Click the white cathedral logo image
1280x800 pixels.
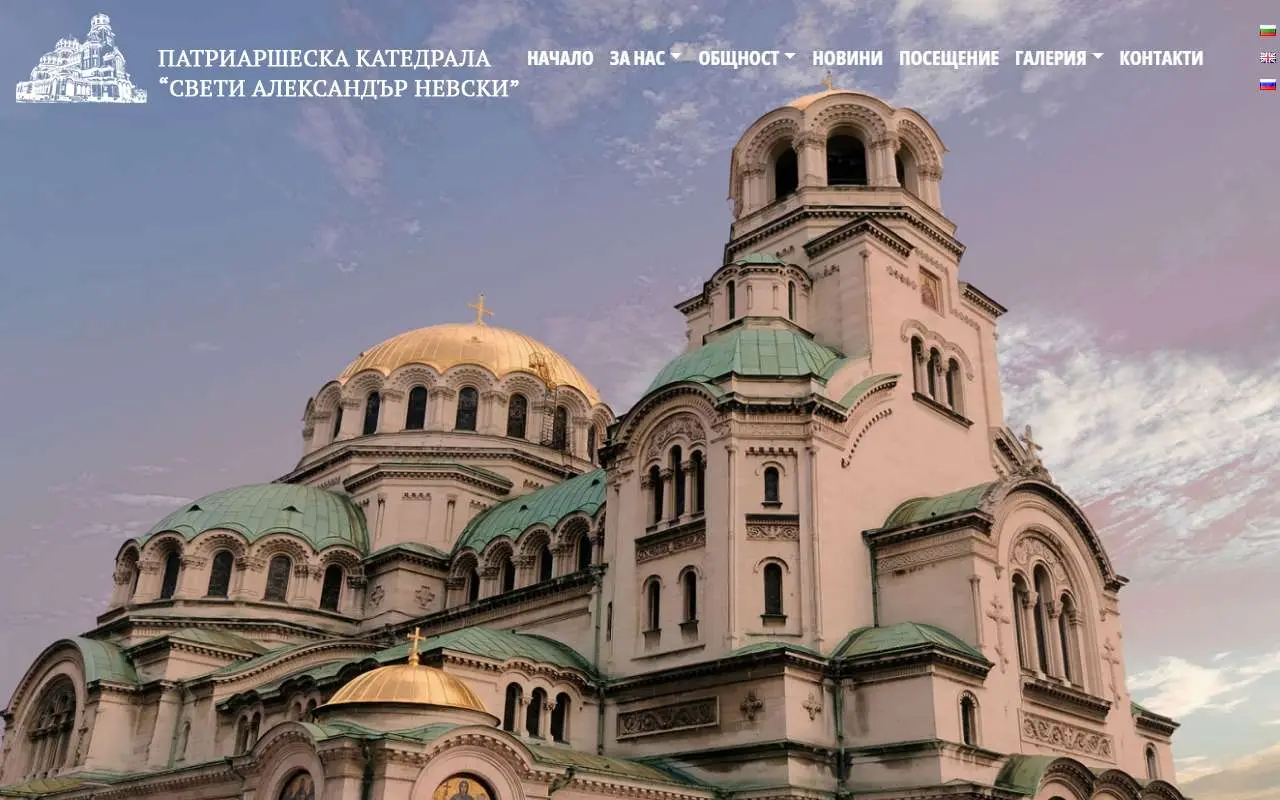pos(81,58)
